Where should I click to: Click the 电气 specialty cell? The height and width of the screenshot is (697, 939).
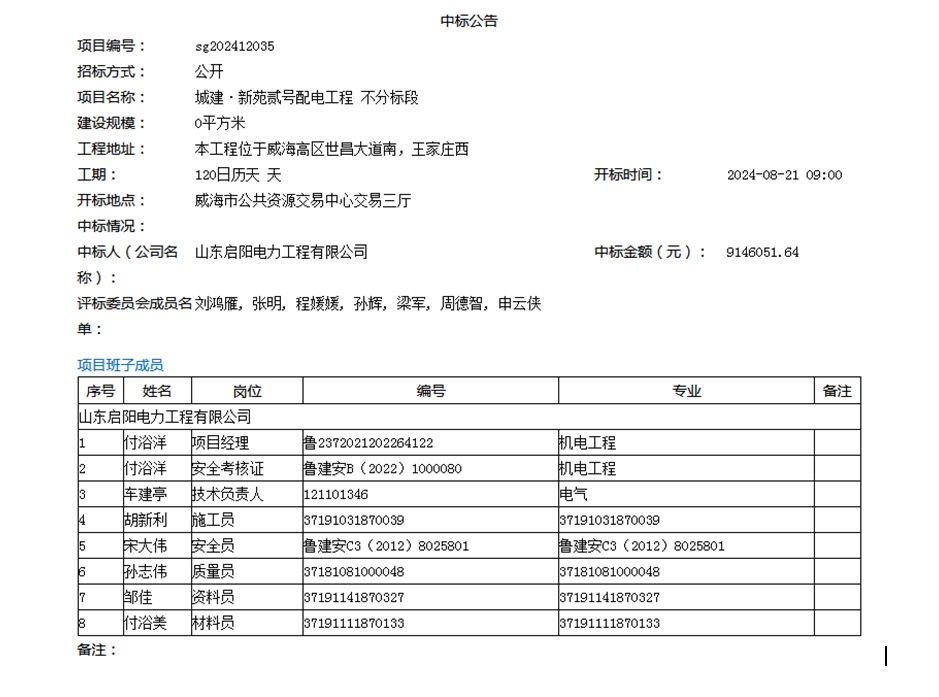574,495
